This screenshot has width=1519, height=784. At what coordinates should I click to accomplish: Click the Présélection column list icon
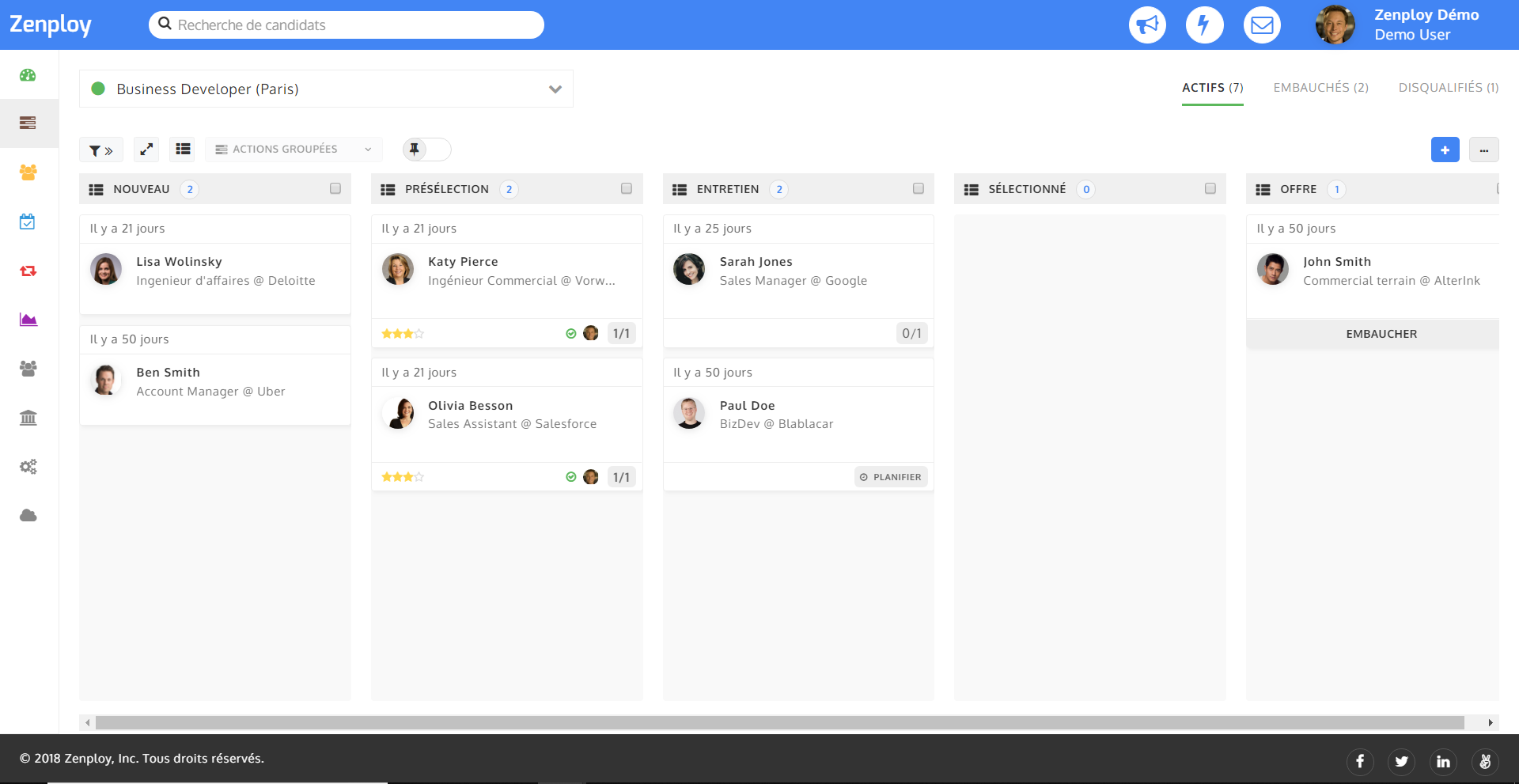pyautogui.click(x=388, y=190)
